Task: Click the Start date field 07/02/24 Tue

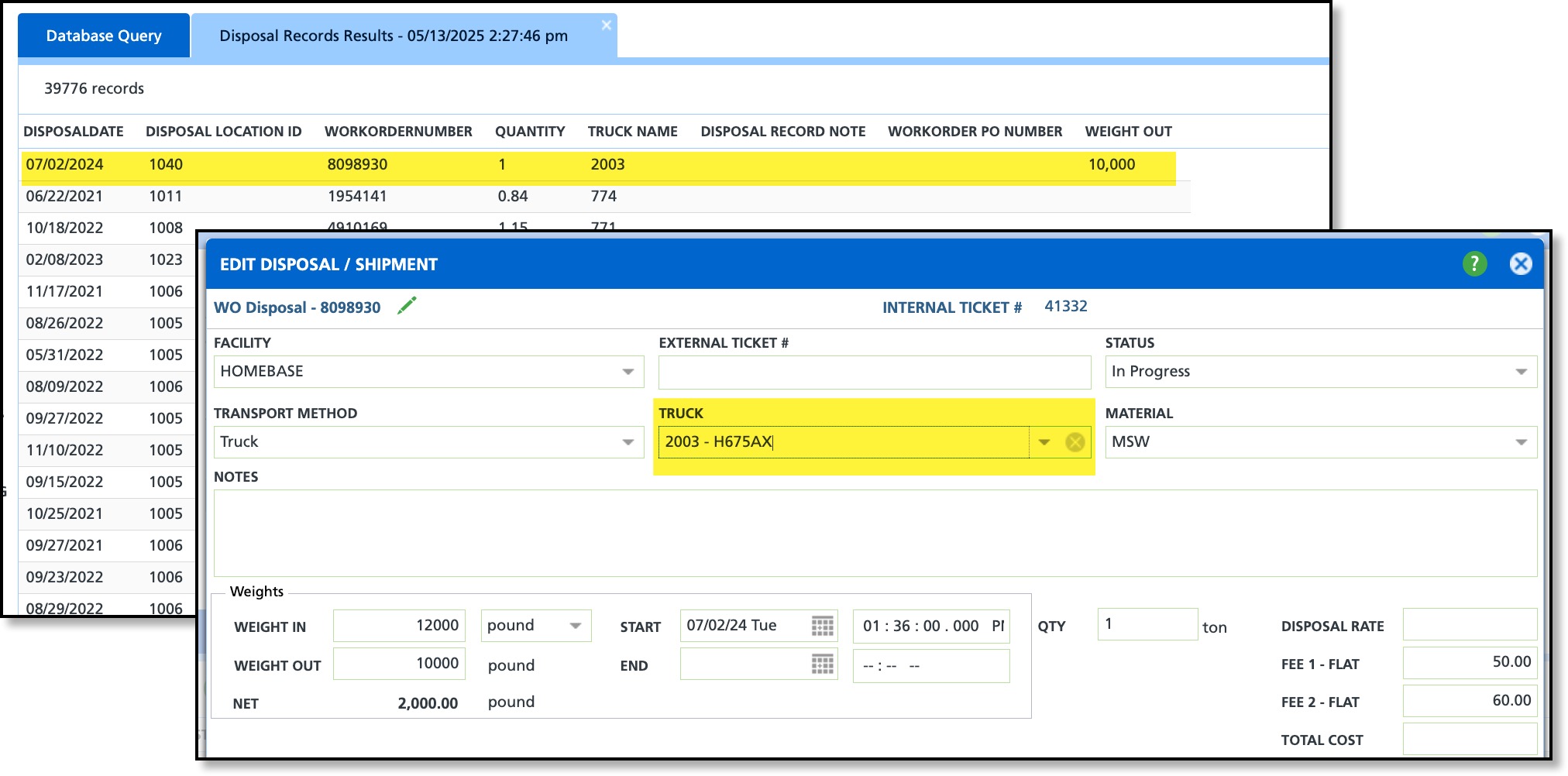Action: (x=744, y=626)
